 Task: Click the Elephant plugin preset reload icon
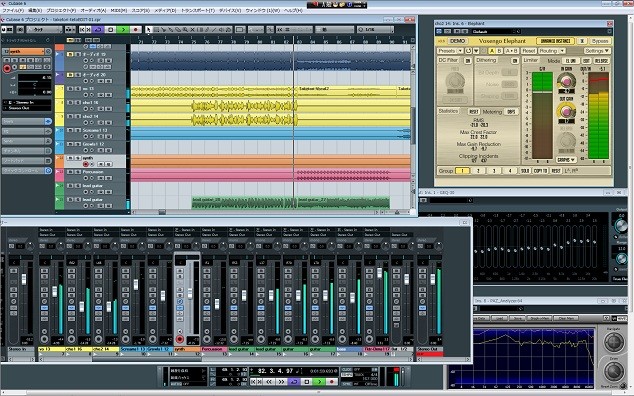468,51
